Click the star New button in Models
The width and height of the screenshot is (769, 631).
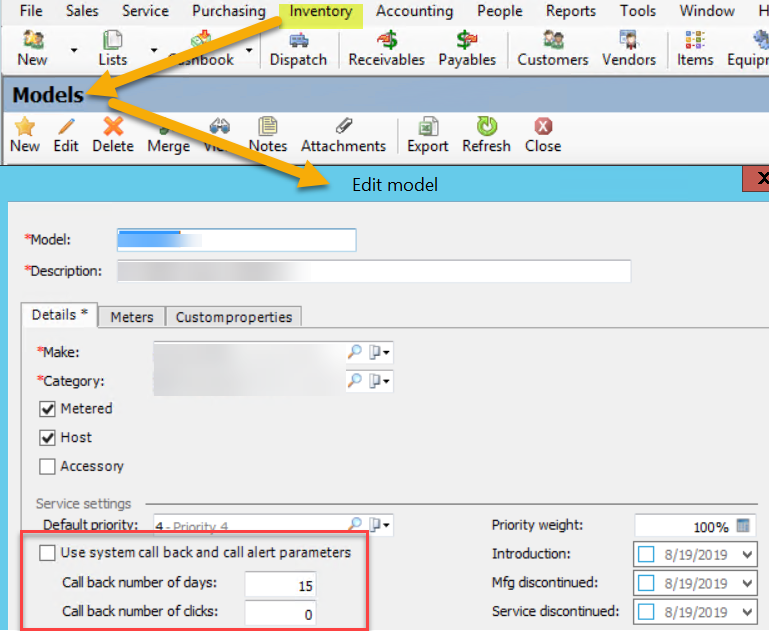point(25,135)
